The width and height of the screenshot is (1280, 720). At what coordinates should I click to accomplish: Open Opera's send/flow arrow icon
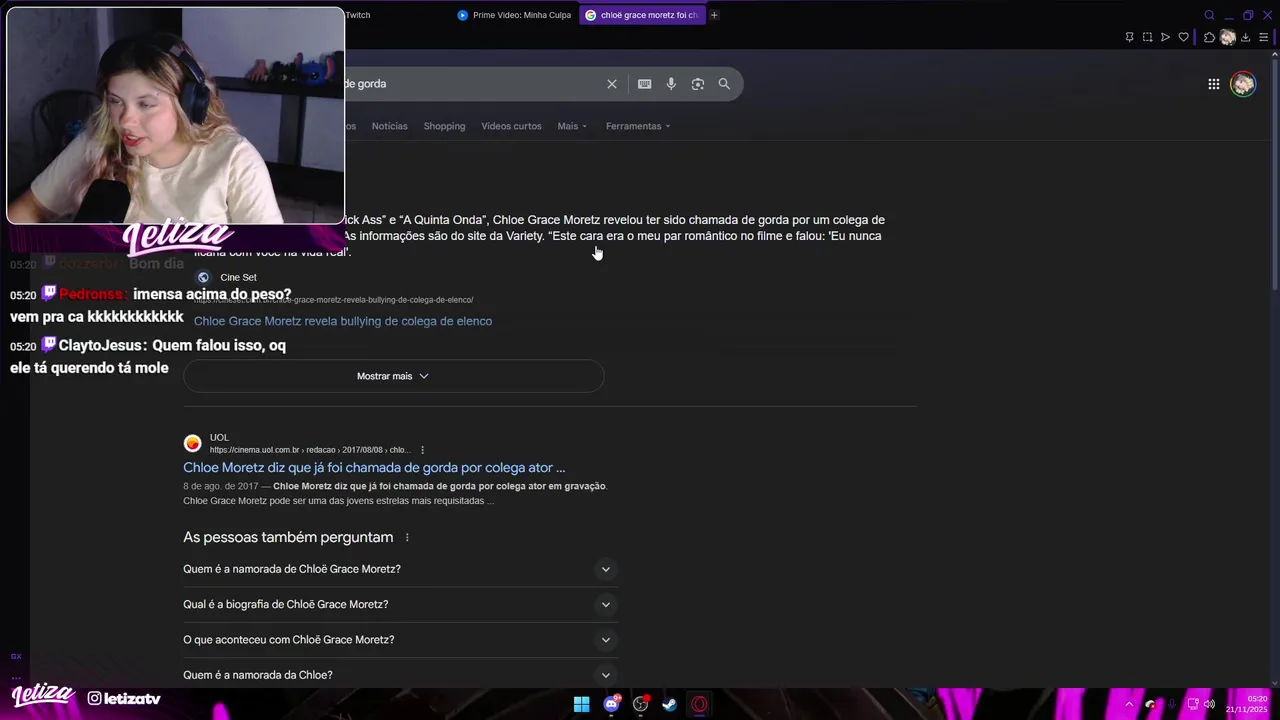1165,37
